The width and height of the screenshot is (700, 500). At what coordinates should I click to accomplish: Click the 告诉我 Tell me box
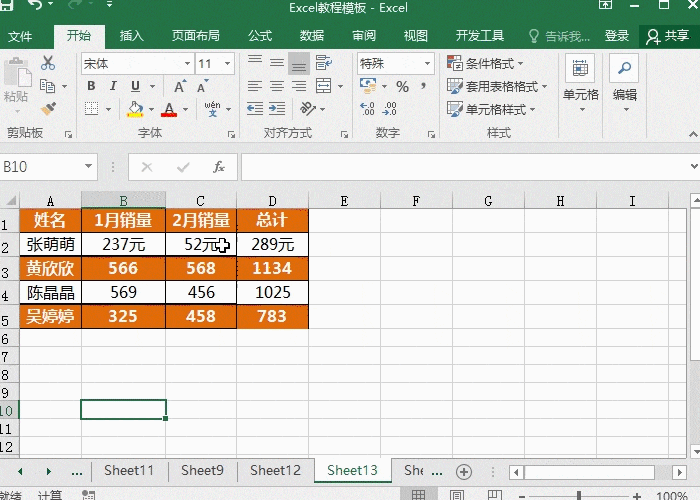click(559, 36)
